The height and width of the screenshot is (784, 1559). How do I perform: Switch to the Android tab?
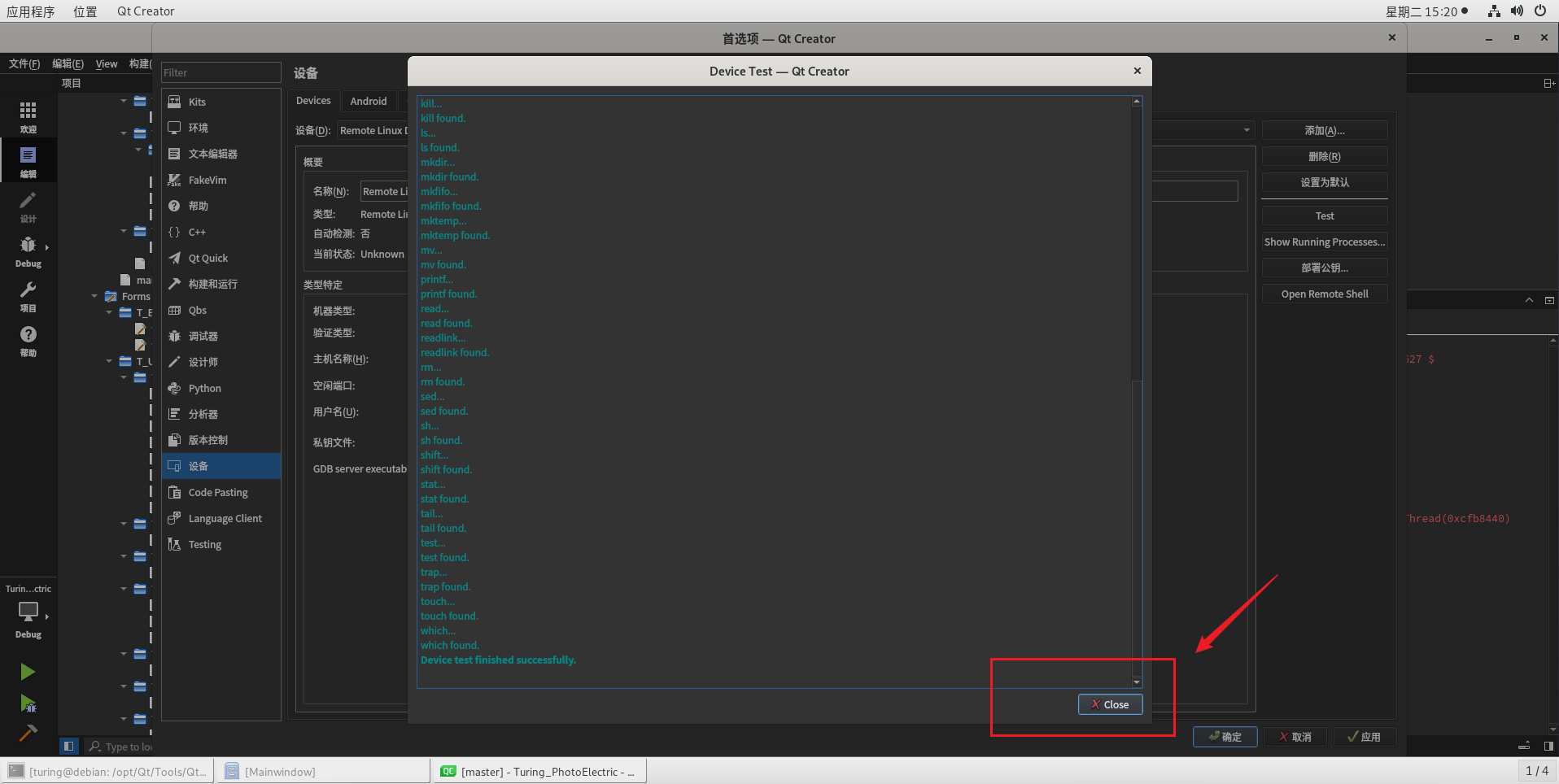(369, 101)
